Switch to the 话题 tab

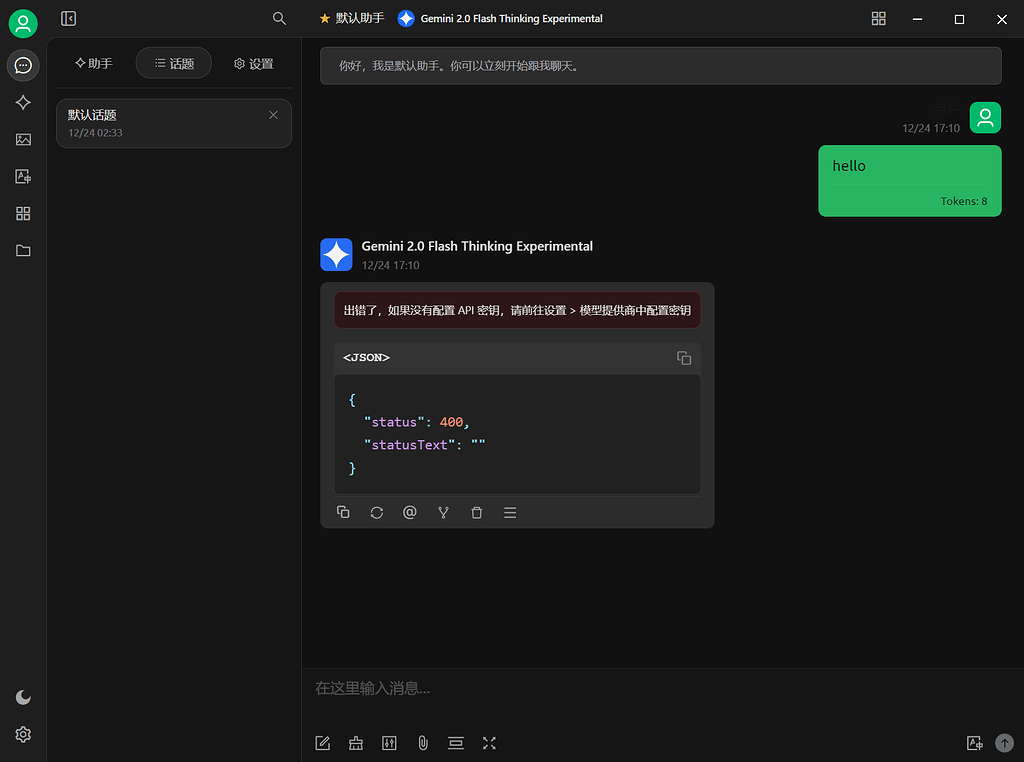[174, 63]
